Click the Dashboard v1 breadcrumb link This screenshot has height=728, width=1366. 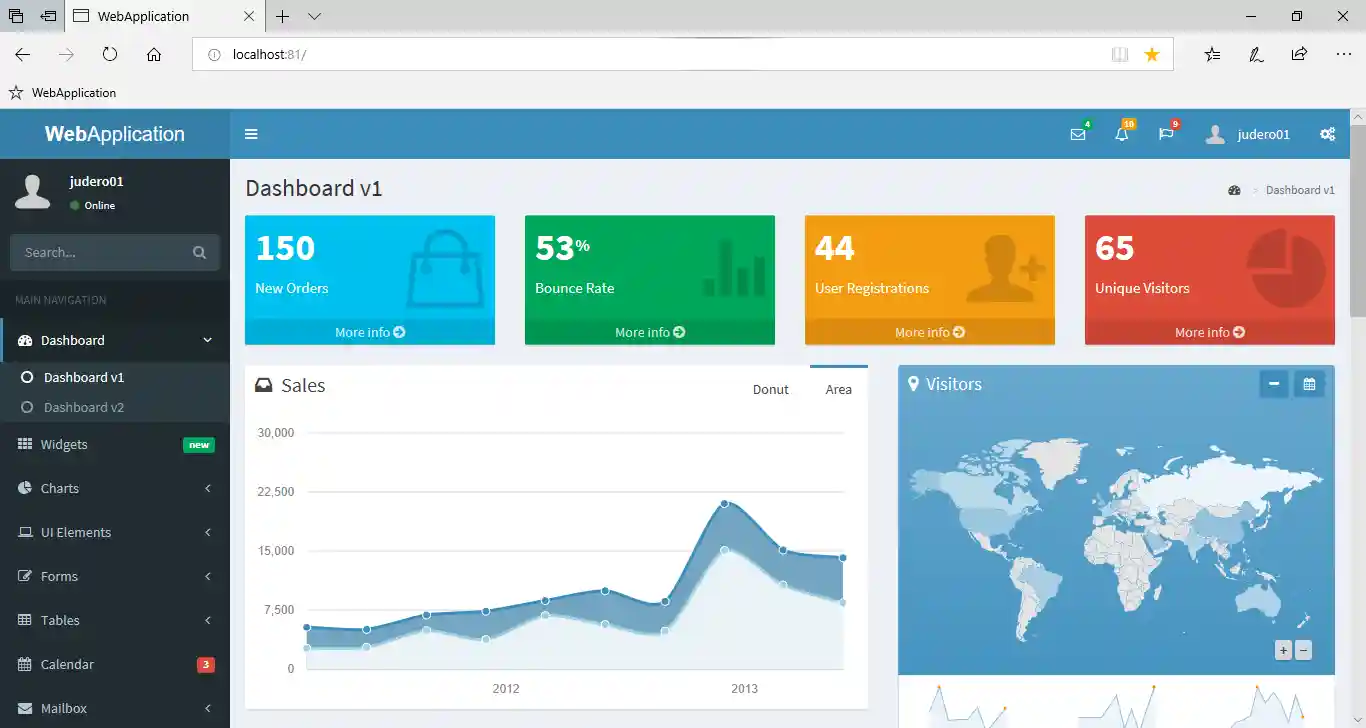click(1300, 190)
